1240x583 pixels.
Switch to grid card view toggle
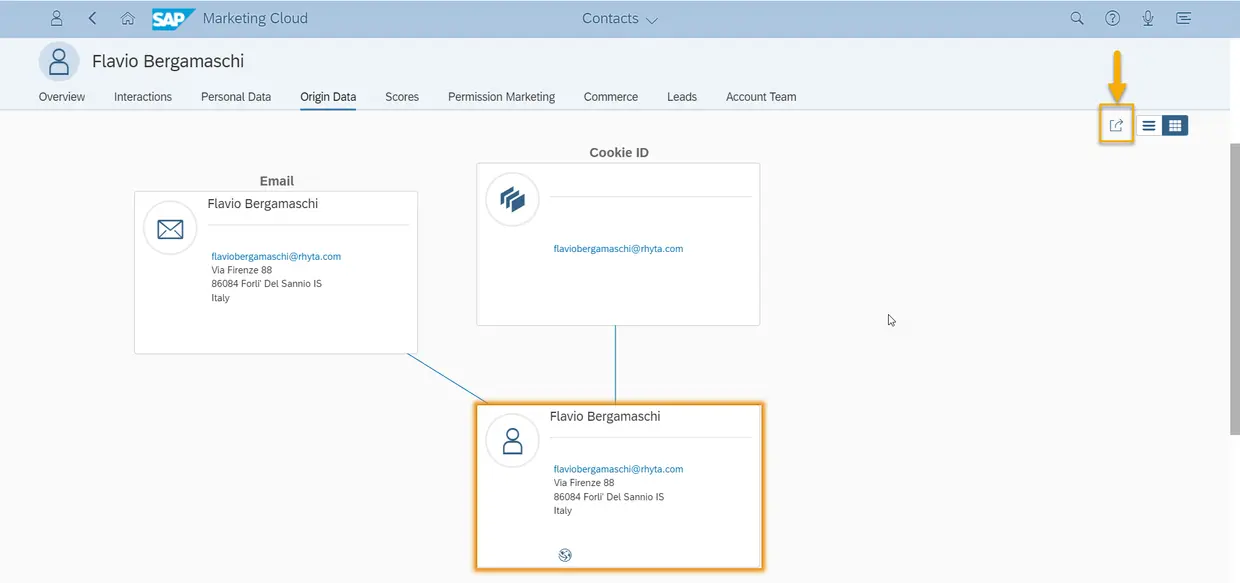coord(1175,126)
